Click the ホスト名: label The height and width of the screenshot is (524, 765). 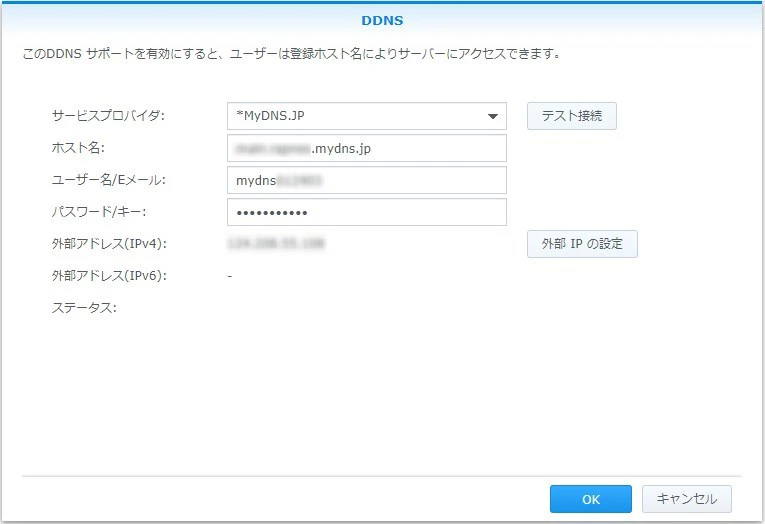[78, 148]
